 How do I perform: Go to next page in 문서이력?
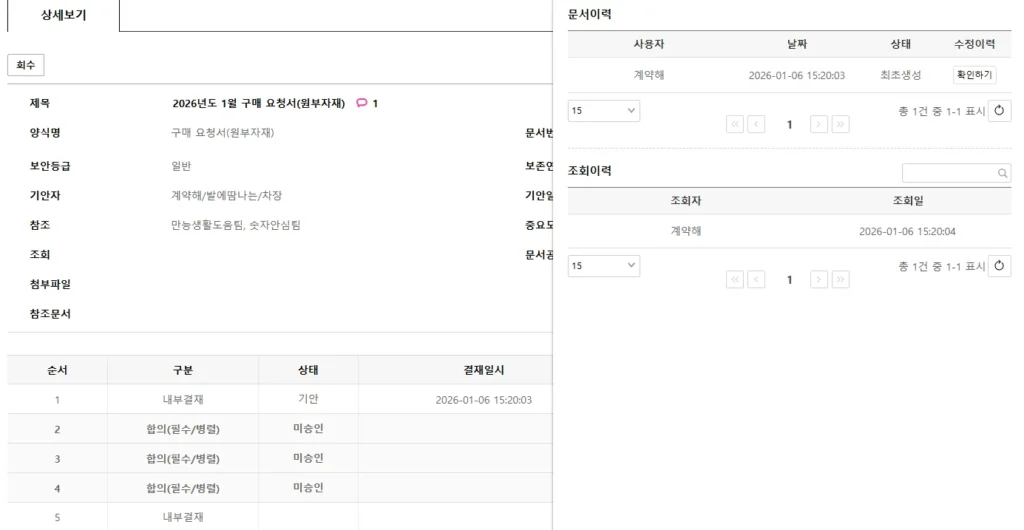(x=819, y=124)
